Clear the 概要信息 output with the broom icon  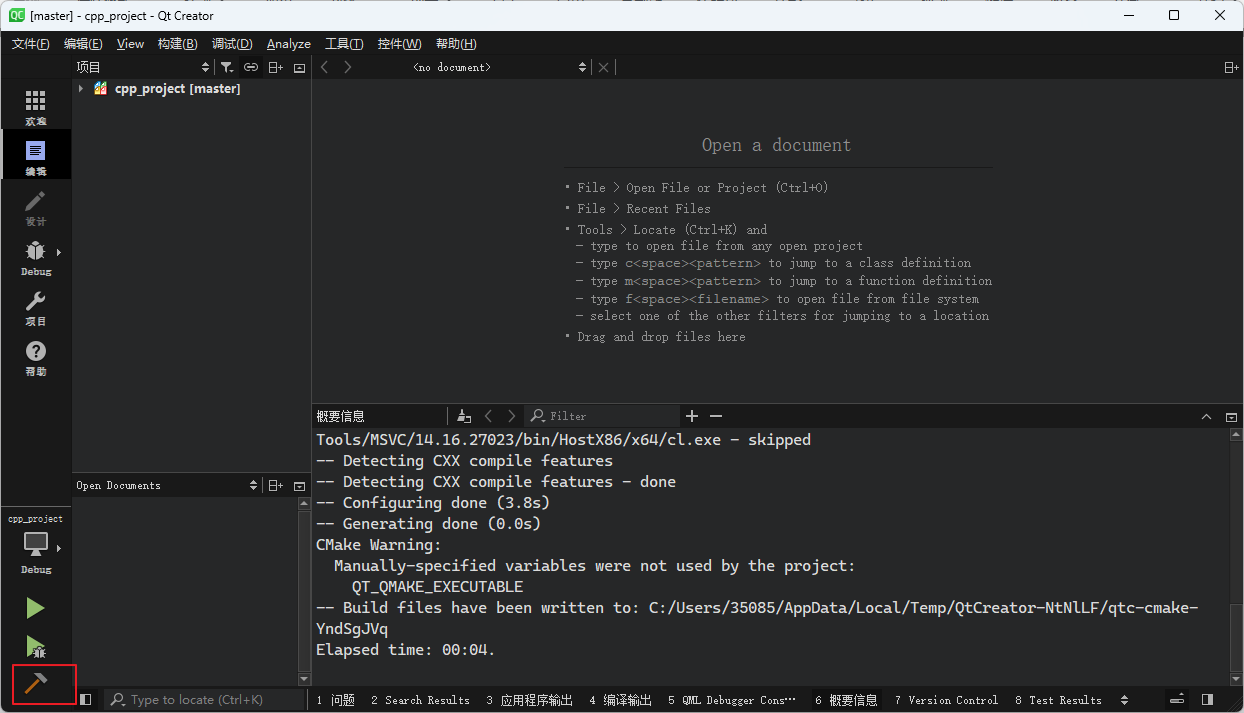pos(463,415)
